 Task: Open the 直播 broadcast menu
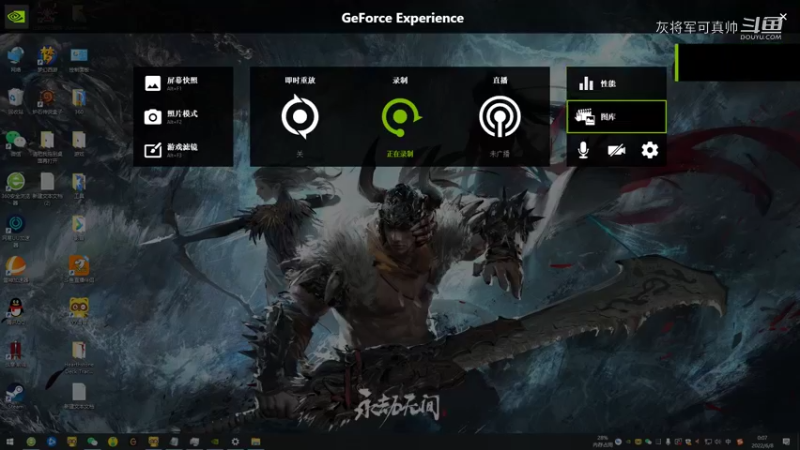pos(499,116)
